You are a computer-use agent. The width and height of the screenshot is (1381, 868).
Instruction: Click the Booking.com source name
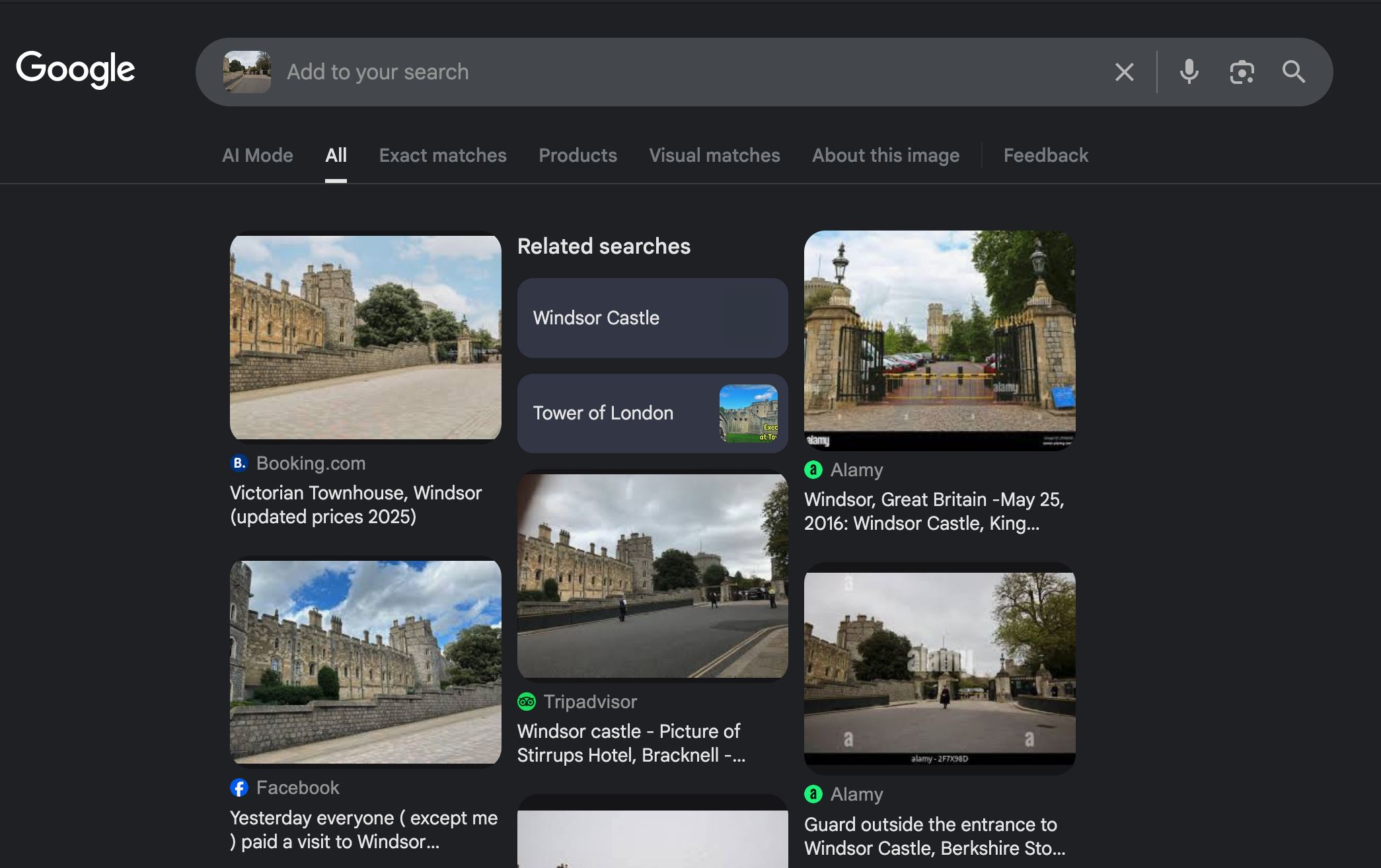(311, 463)
